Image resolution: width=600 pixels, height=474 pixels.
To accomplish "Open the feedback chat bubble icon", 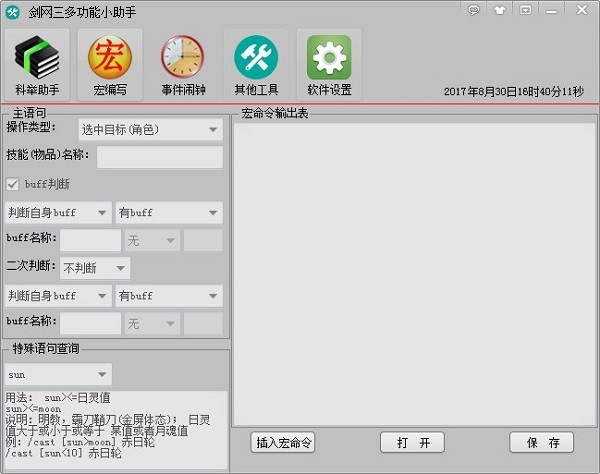I will (474, 10).
